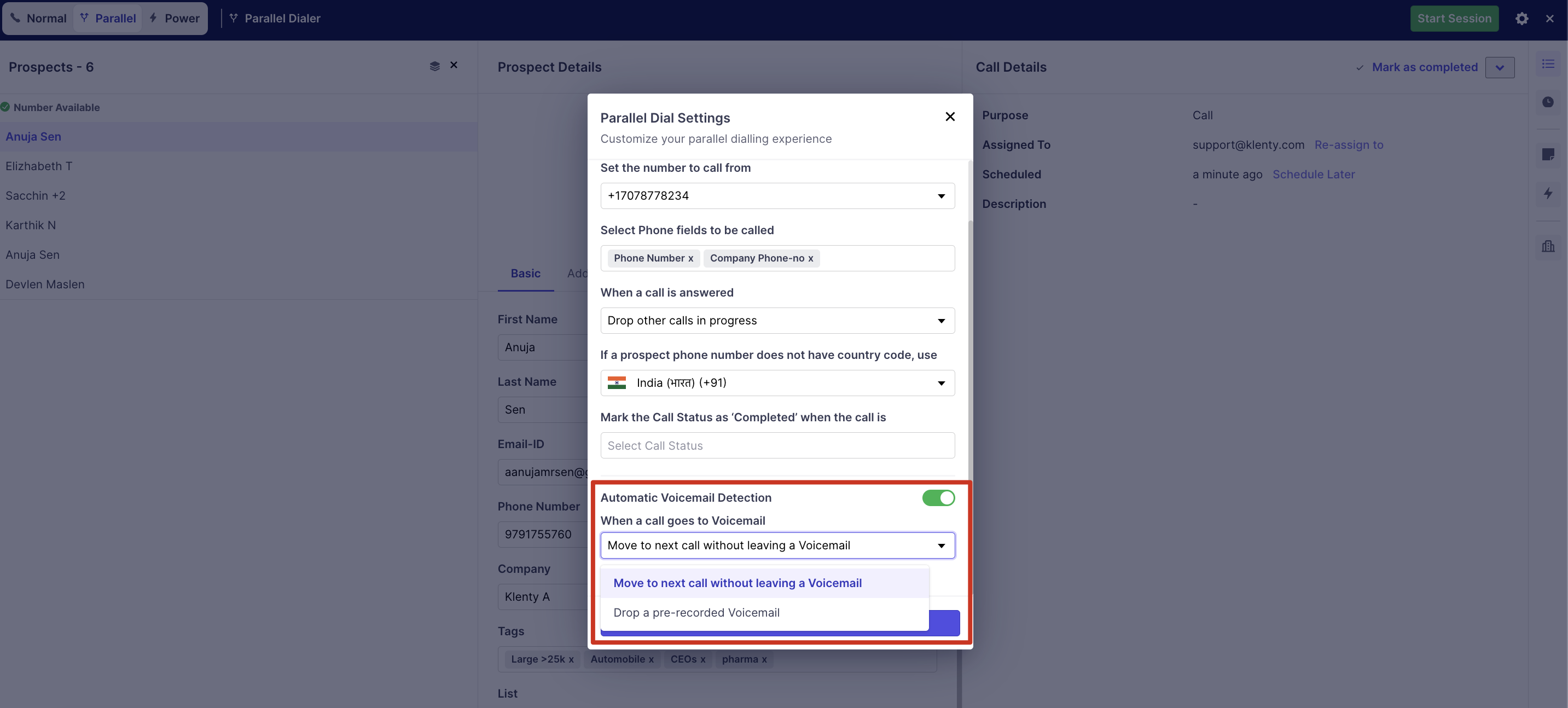Select Drop a pre-recorded Voicemail option

pos(696,612)
